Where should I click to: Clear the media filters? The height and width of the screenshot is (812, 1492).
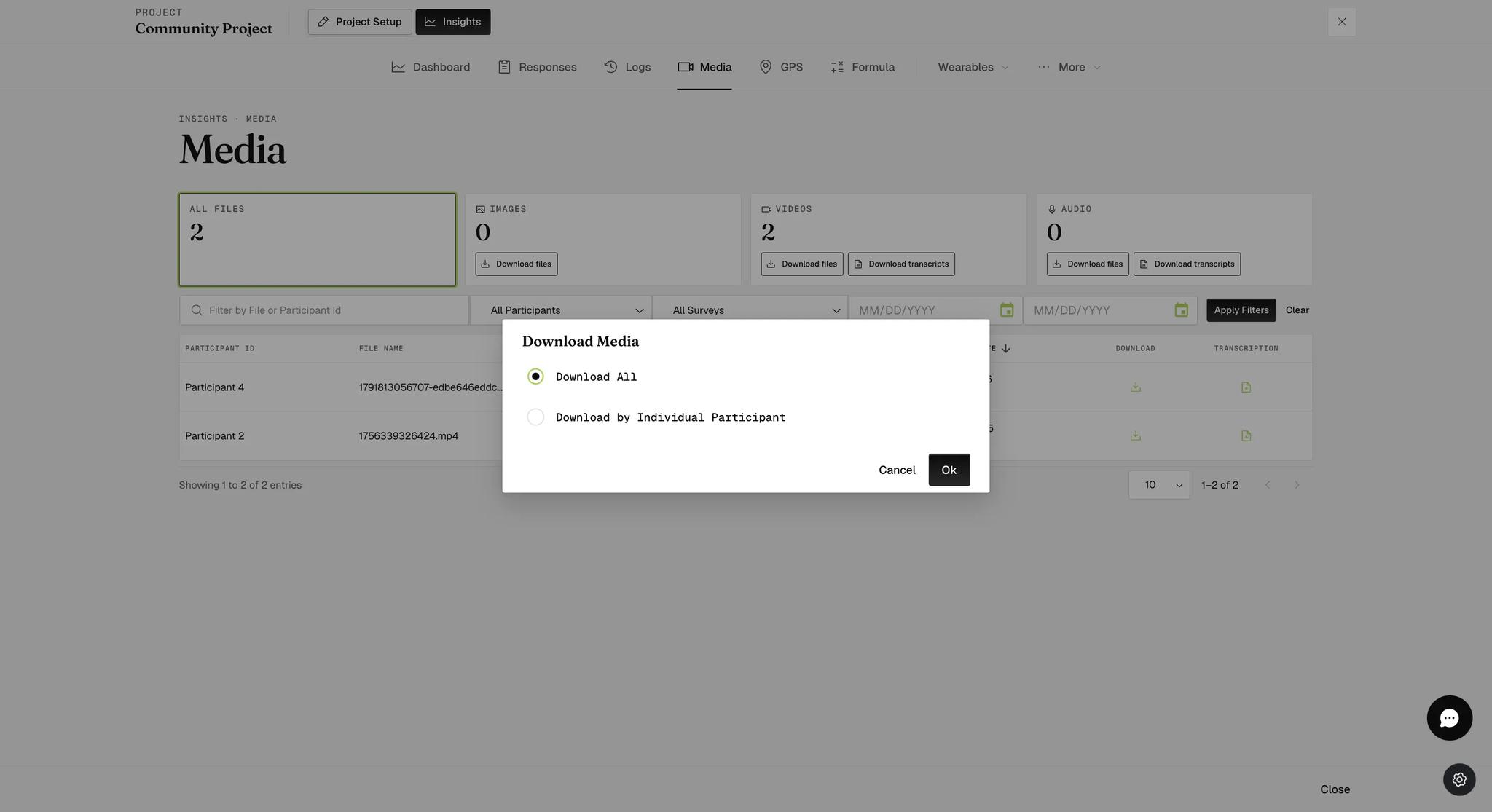[x=1297, y=310]
